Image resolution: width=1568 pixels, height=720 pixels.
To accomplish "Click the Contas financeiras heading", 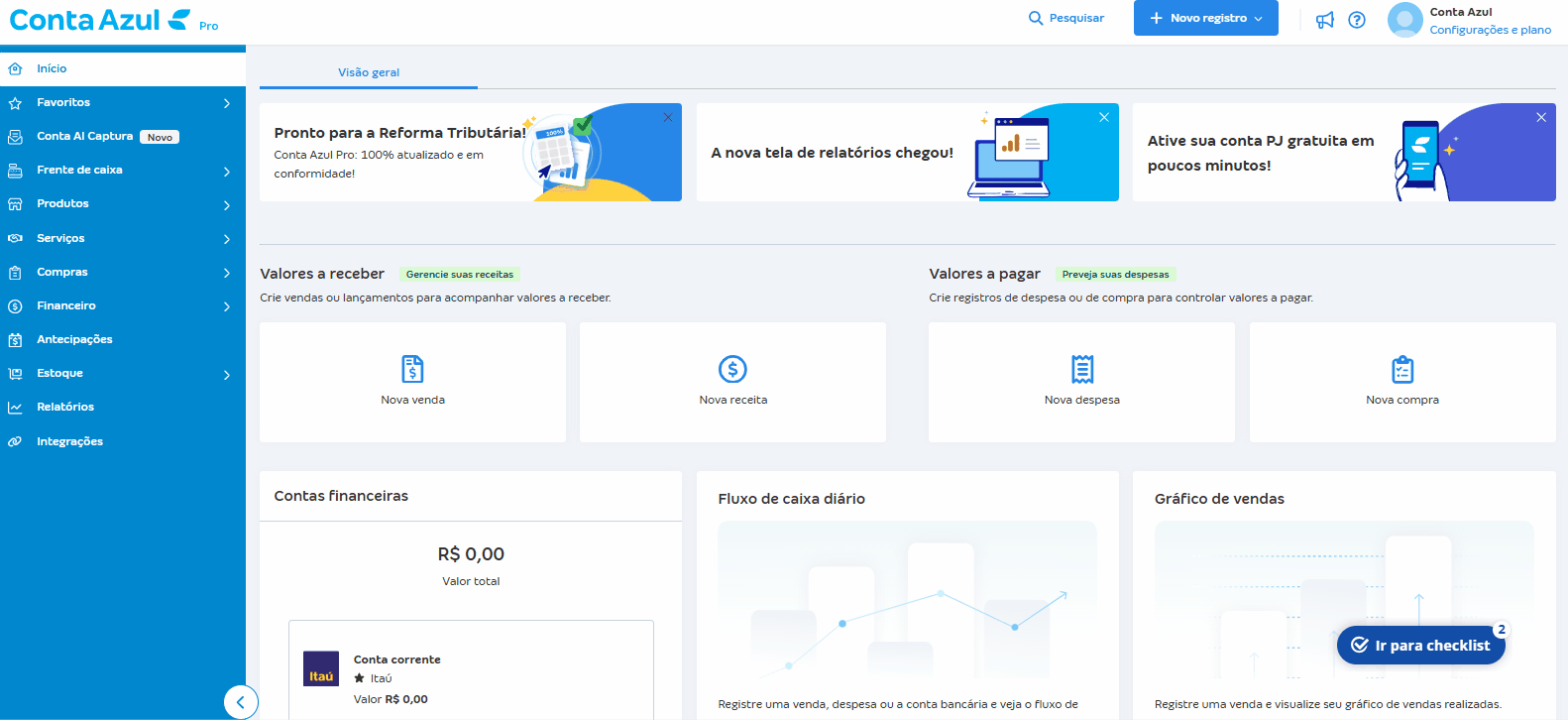I will pos(341,496).
